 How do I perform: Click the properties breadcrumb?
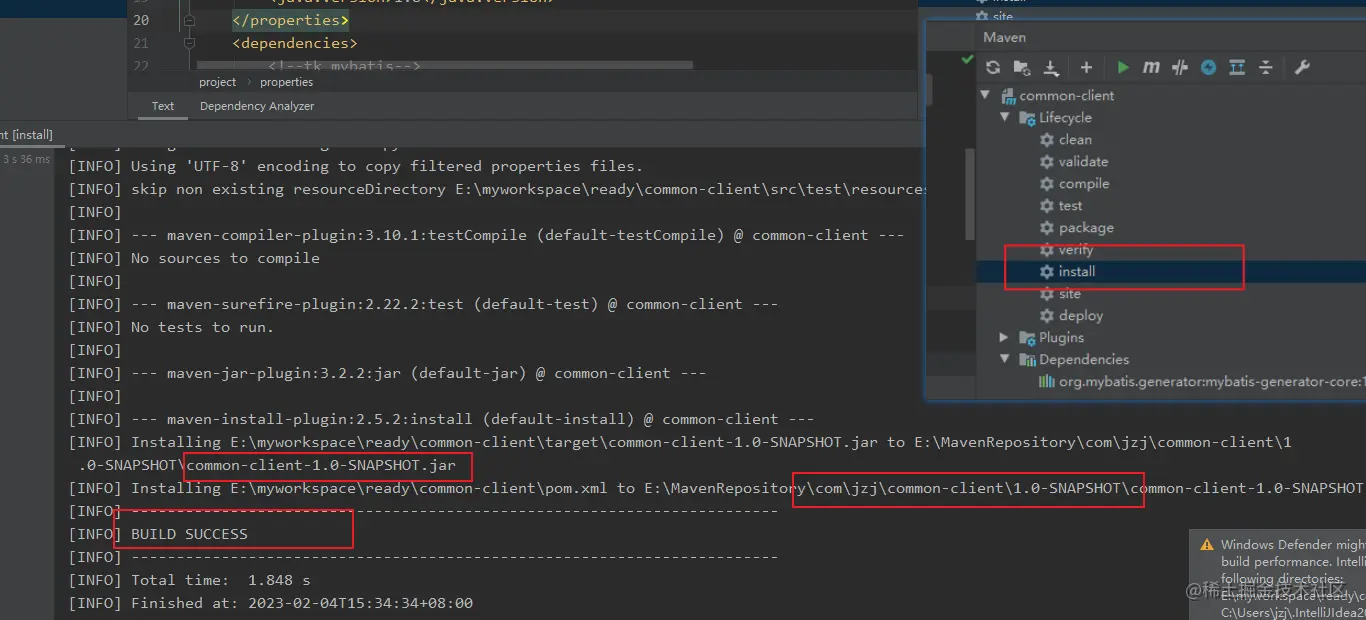pyautogui.click(x=287, y=82)
